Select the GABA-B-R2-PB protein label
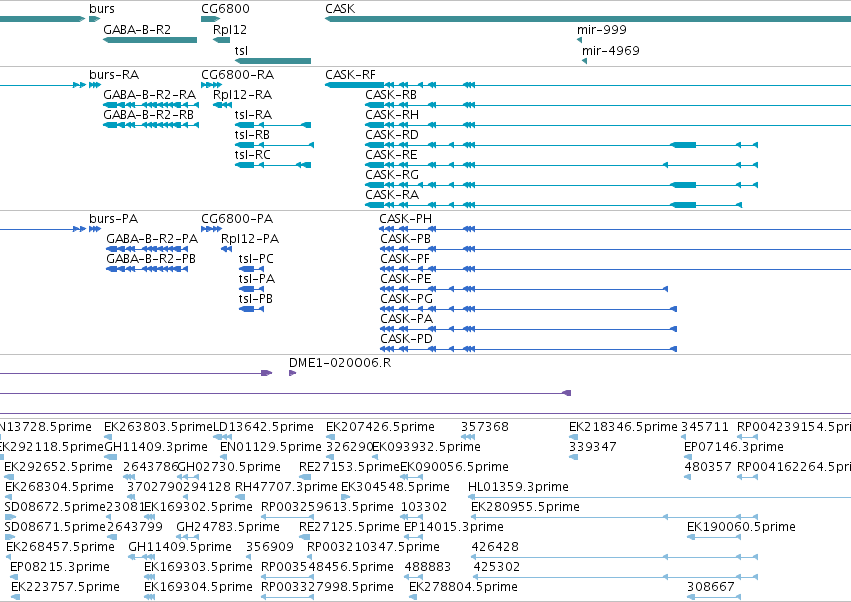Viewport: 851px width, 602px height. tap(151, 259)
